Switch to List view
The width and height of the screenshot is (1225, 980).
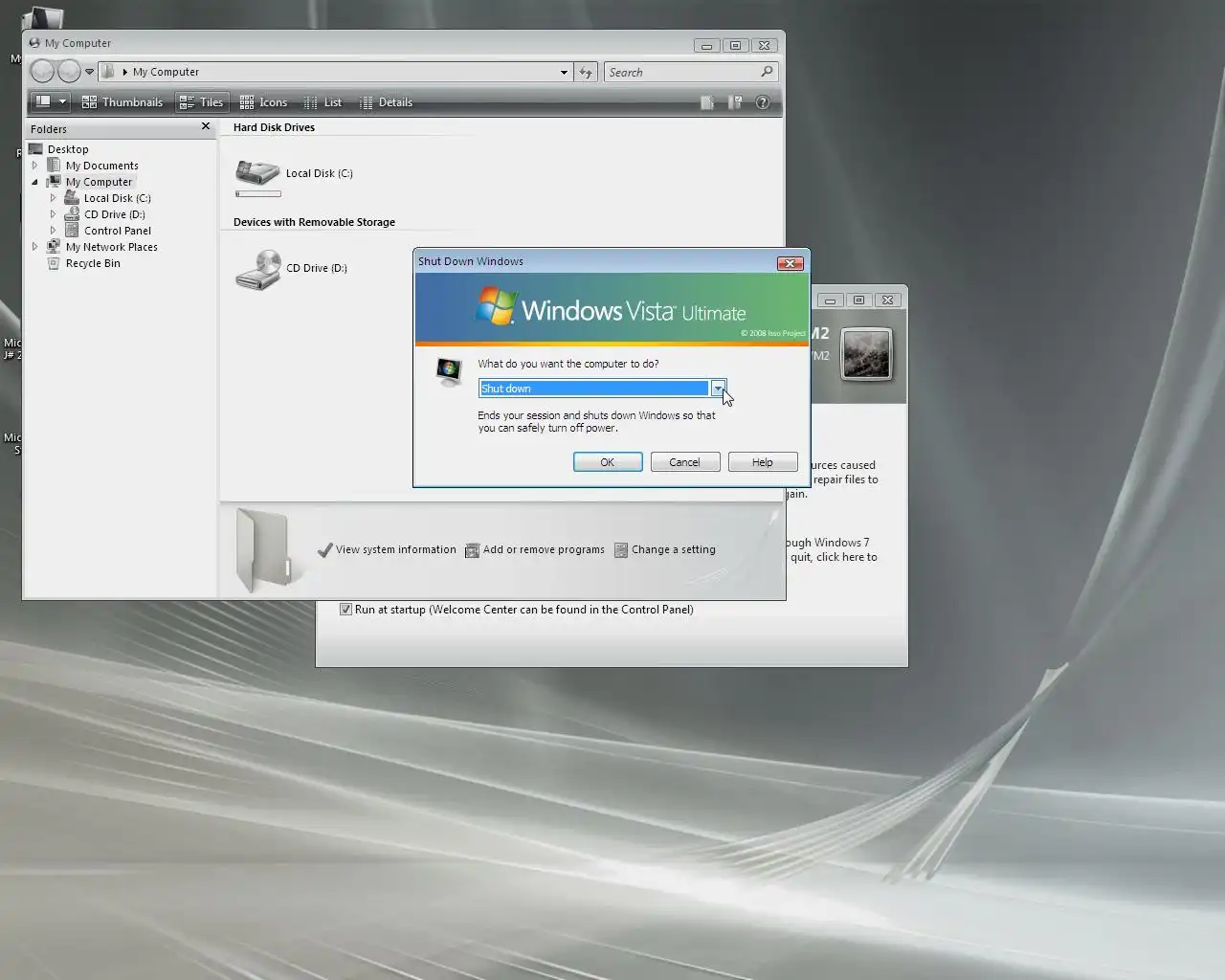point(323,102)
